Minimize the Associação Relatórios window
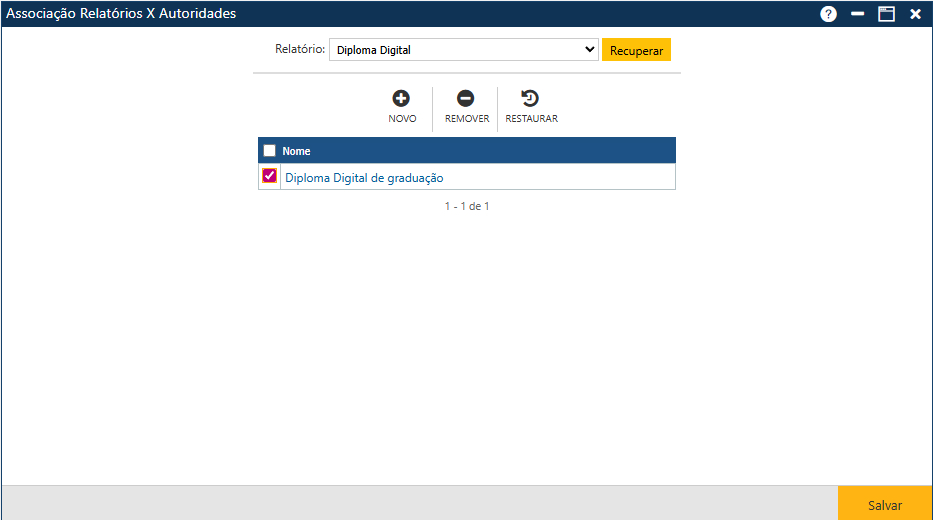The image size is (933, 520). [x=857, y=14]
